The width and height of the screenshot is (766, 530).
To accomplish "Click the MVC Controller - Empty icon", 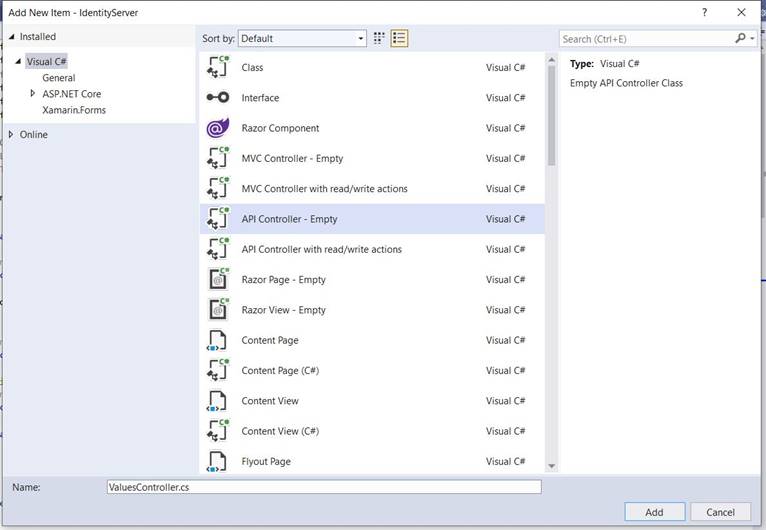I will (x=218, y=158).
